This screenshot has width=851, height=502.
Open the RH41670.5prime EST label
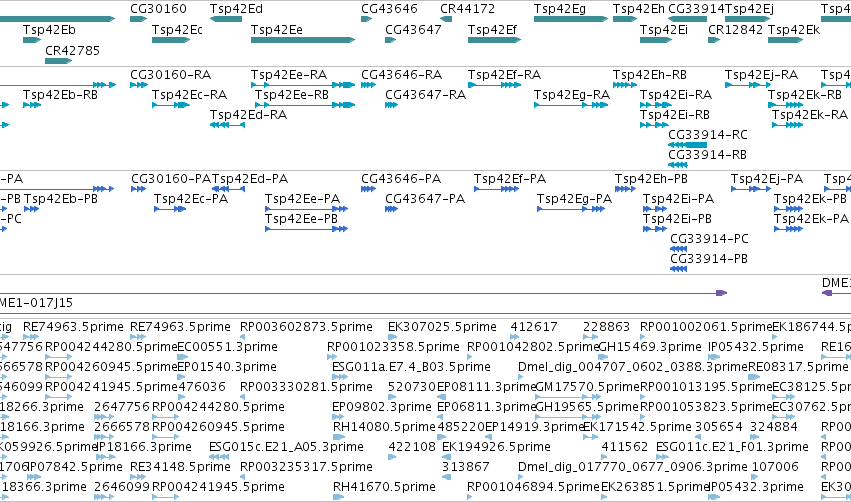pyautogui.click(x=384, y=487)
